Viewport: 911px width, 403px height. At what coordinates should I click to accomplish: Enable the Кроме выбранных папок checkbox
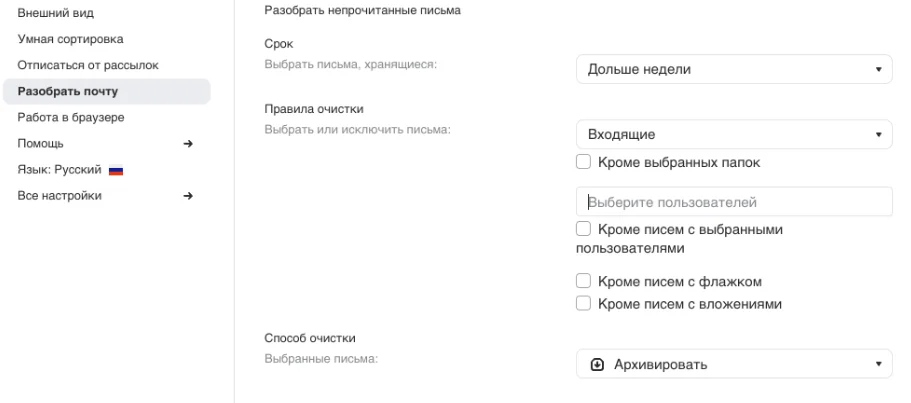click(583, 162)
